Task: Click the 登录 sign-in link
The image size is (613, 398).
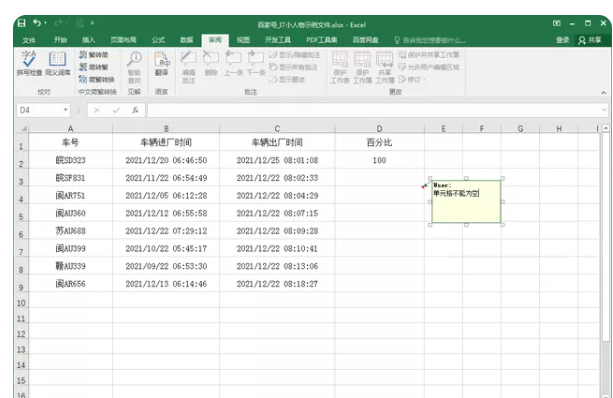Action: point(563,40)
